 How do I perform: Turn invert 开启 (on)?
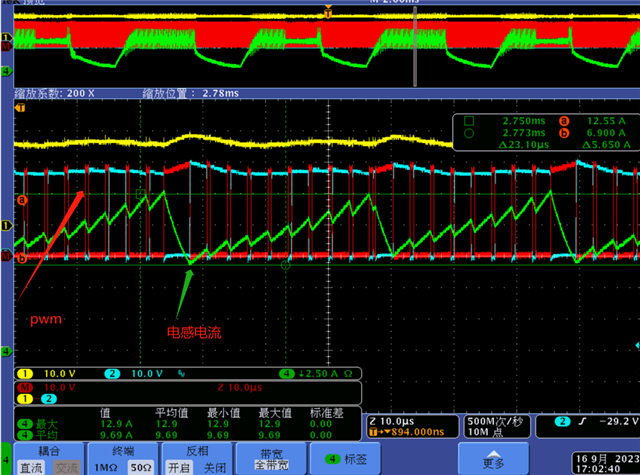click(x=179, y=468)
